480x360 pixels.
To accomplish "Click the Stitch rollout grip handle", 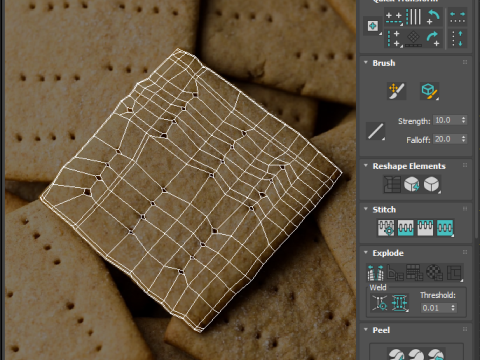I will [465, 209].
